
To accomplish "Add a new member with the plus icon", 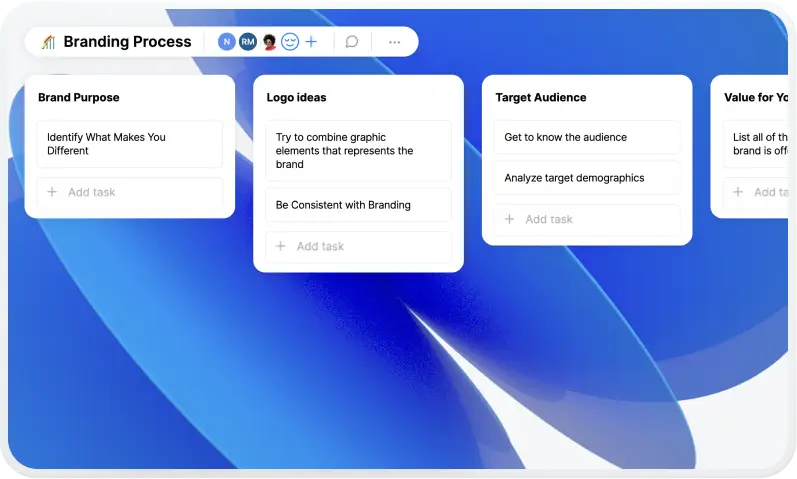I will tap(311, 42).
